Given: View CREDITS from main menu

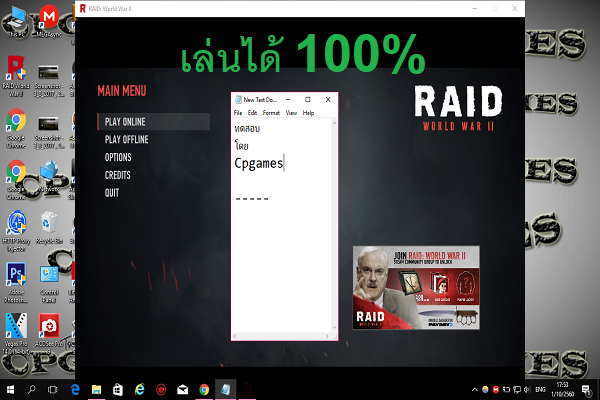Looking at the screenshot, I should click(x=117, y=175).
